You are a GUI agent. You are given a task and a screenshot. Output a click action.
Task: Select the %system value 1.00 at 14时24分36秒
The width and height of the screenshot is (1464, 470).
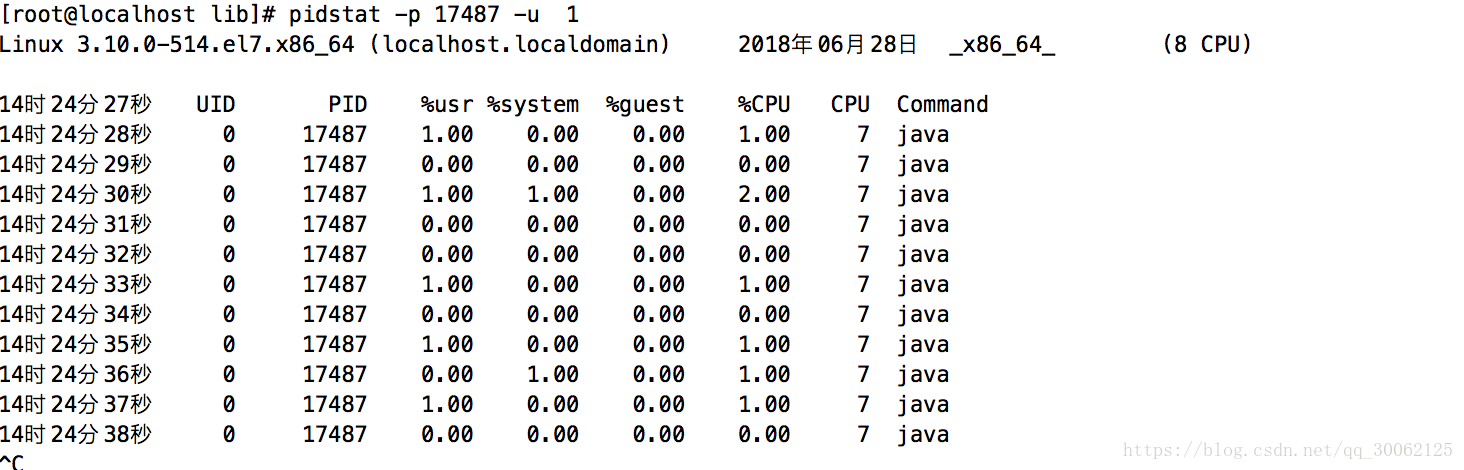tap(553, 375)
